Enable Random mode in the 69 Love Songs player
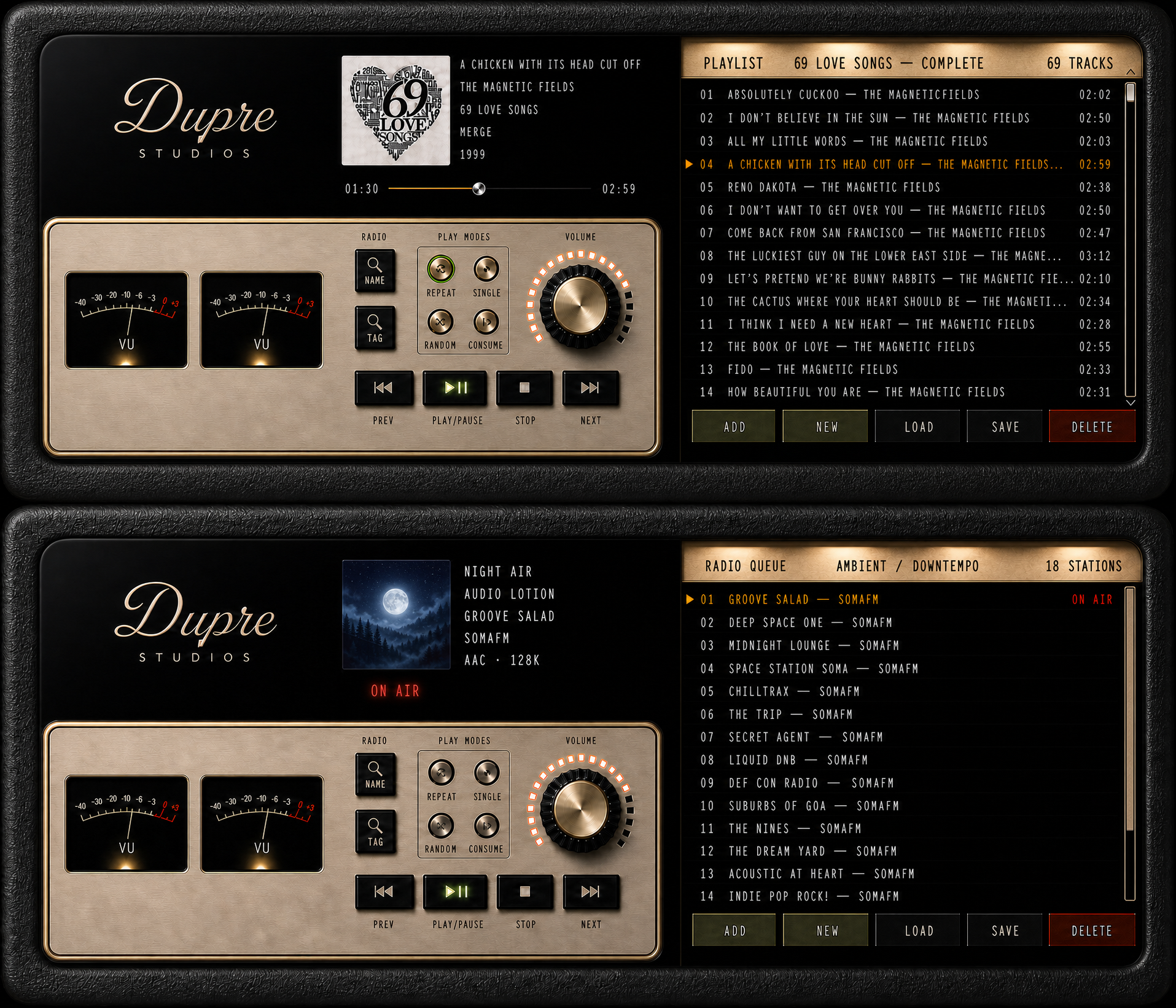Screen dimensions: 1176x1008 (x=440, y=321)
